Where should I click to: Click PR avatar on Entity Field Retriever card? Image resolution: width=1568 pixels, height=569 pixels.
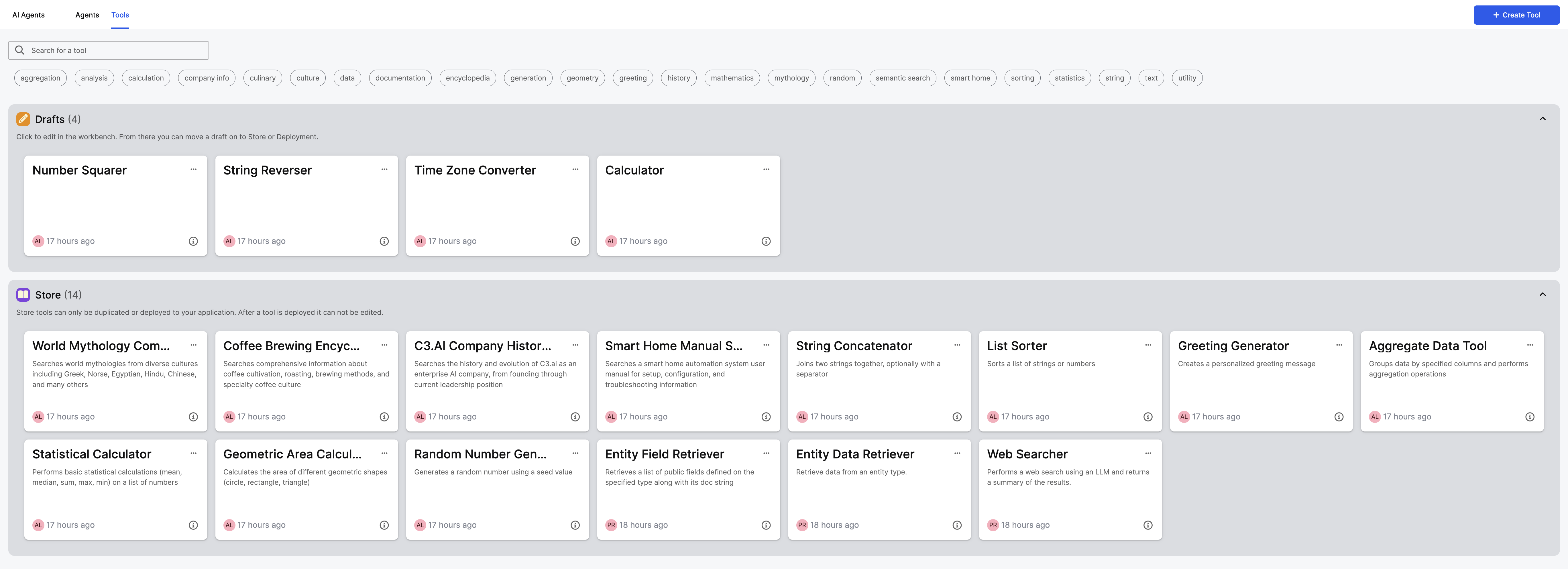(x=611, y=525)
